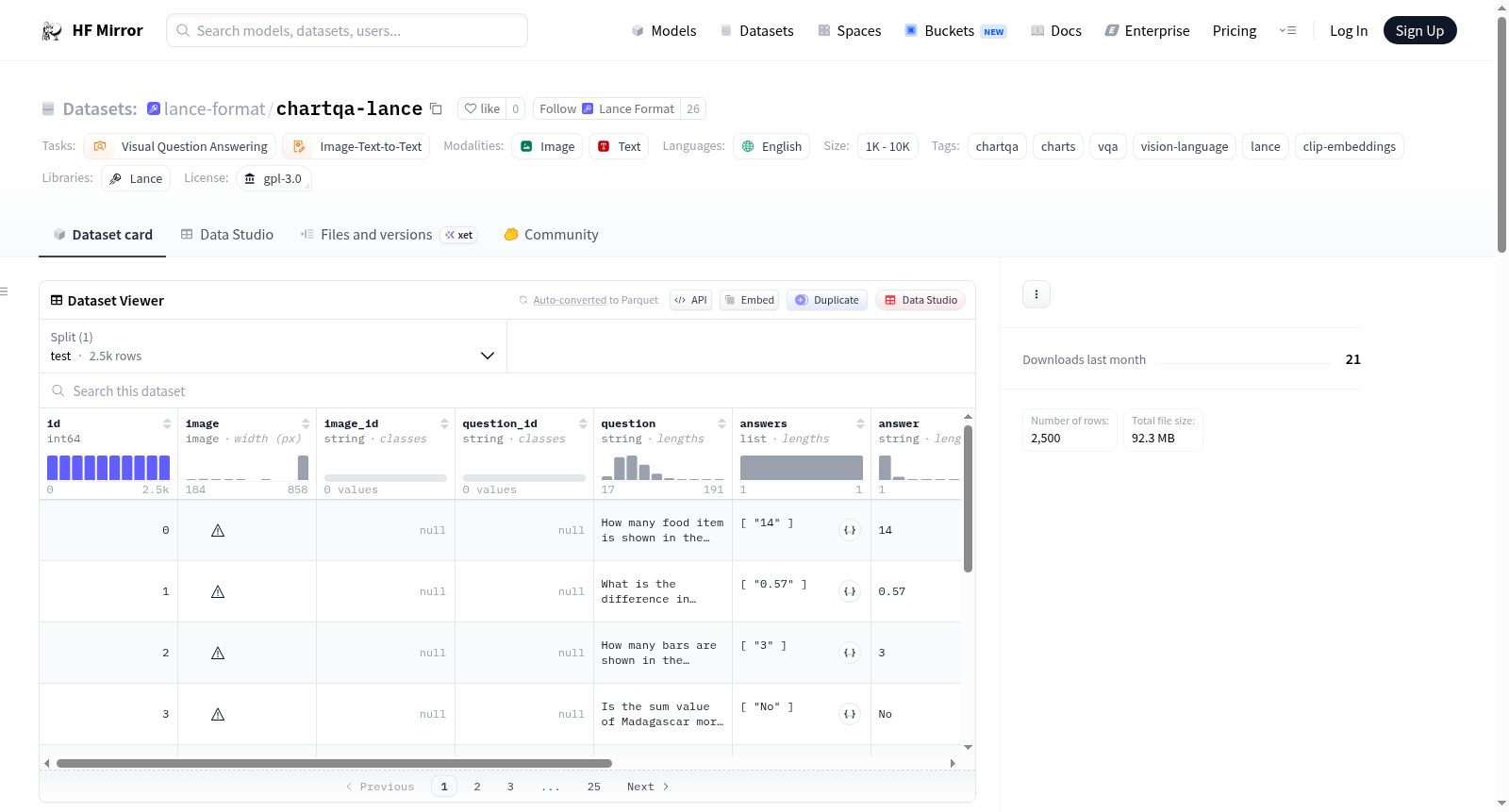Go to page 2 of the dataset

(477, 787)
